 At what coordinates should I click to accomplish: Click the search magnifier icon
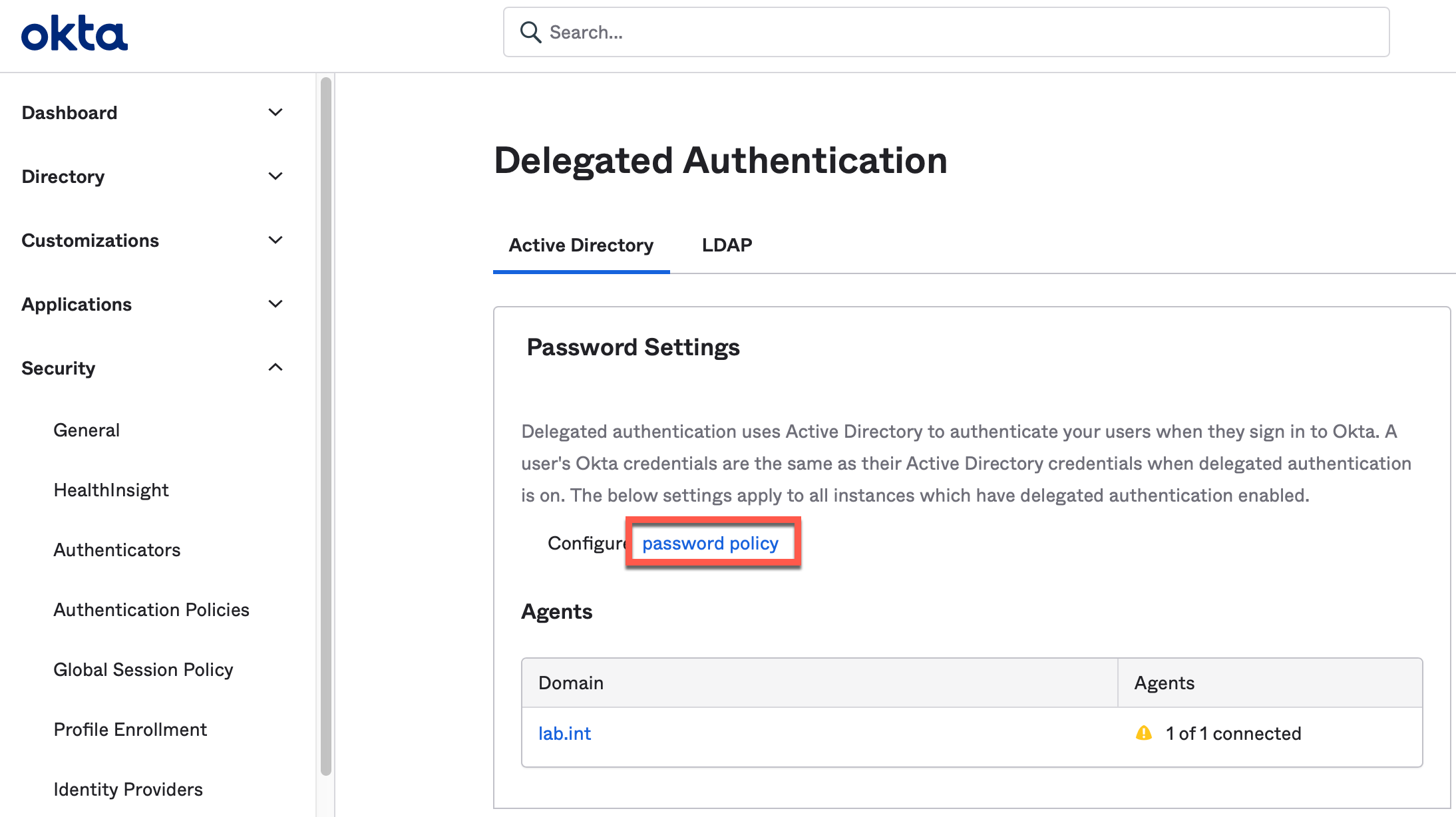(x=530, y=32)
